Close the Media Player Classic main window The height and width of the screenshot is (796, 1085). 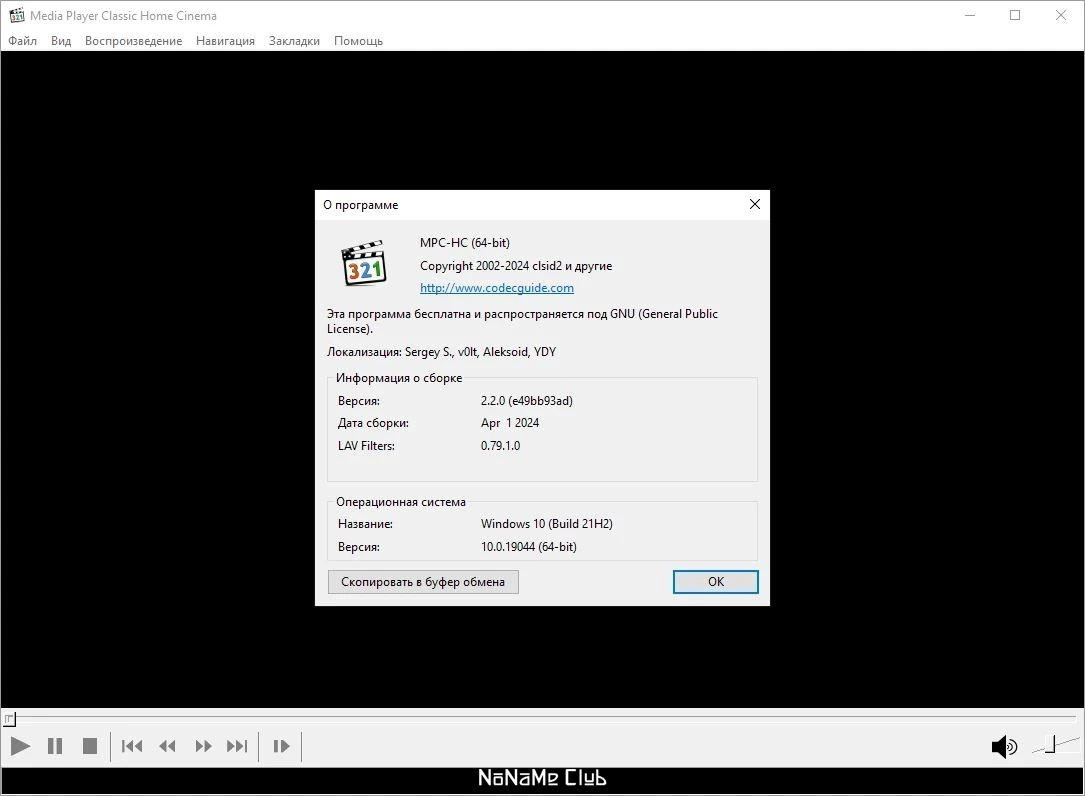pyautogui.click(x=1061, y=15)
